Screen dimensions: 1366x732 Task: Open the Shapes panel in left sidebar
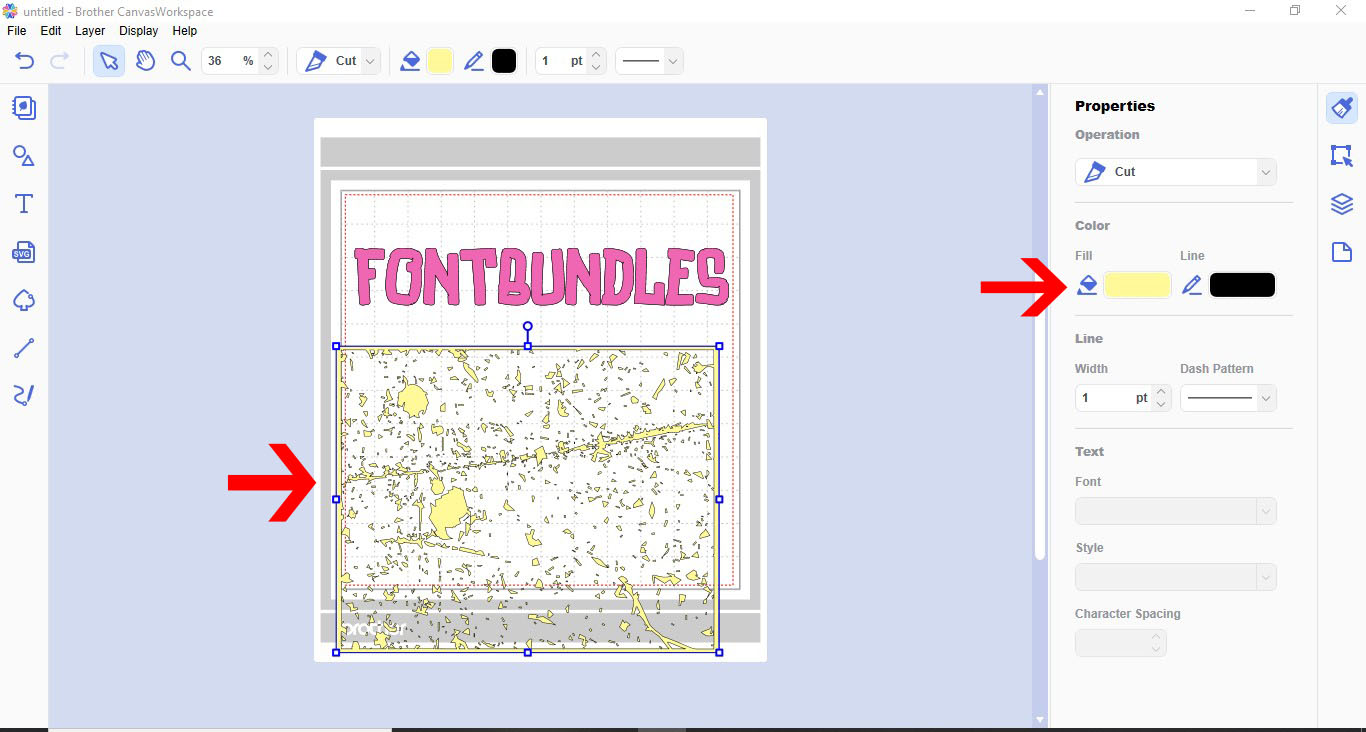click(24, 156)
